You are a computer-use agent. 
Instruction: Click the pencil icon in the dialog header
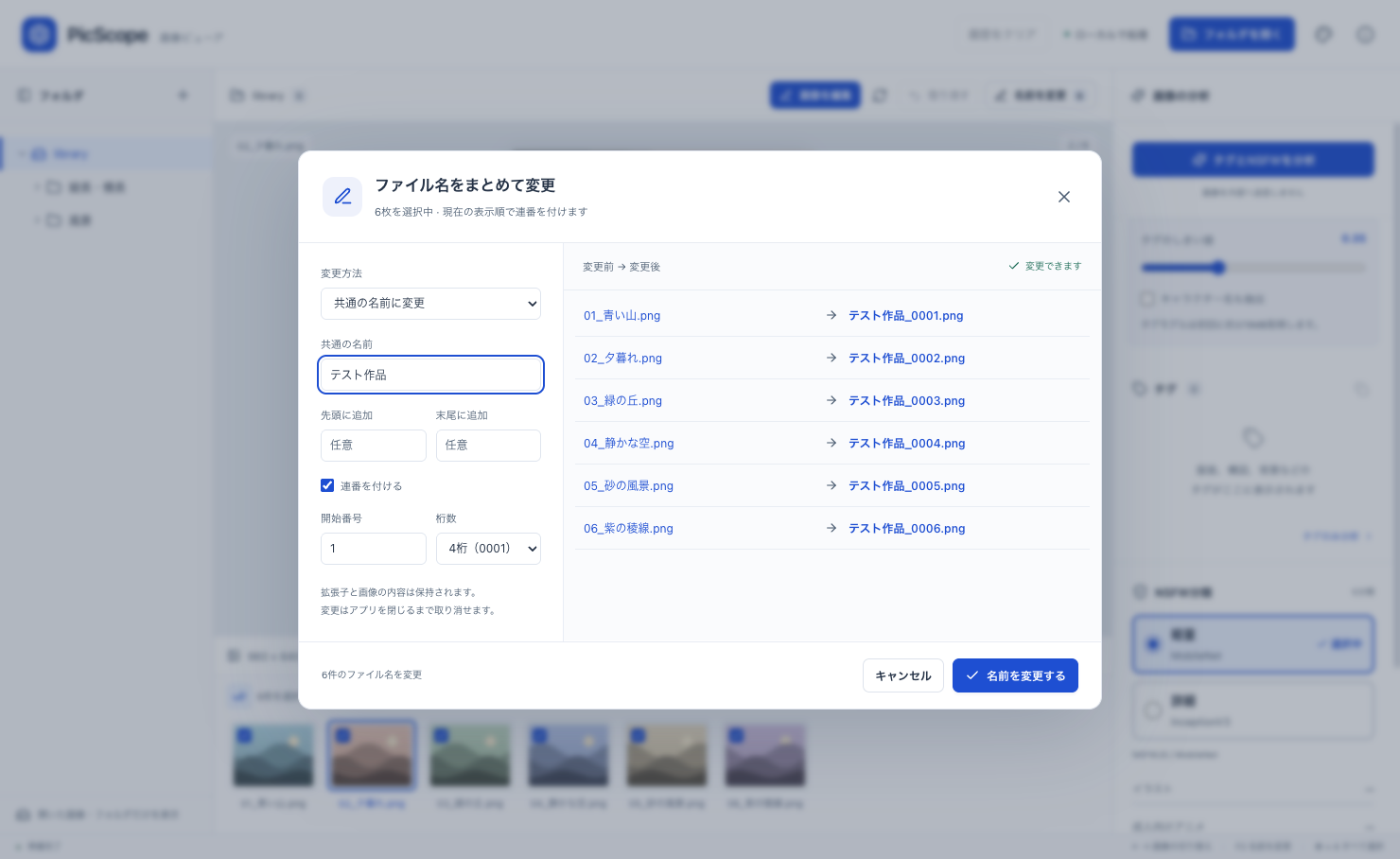pyautogui.click(x=342, y=197)
